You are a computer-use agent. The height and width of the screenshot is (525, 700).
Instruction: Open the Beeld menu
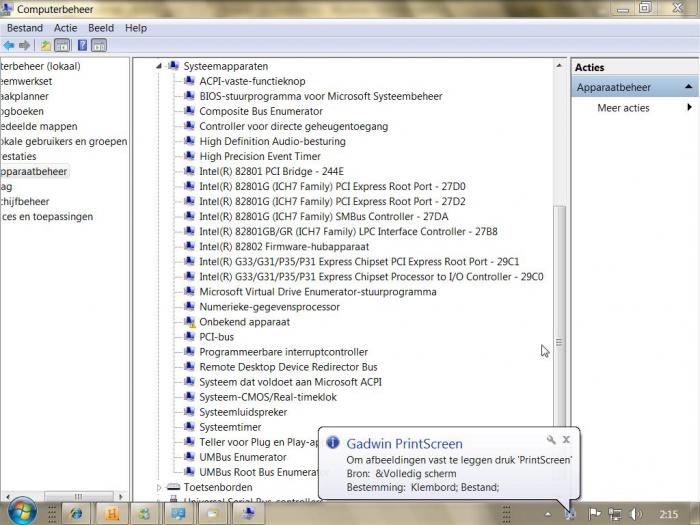(101, 28)
